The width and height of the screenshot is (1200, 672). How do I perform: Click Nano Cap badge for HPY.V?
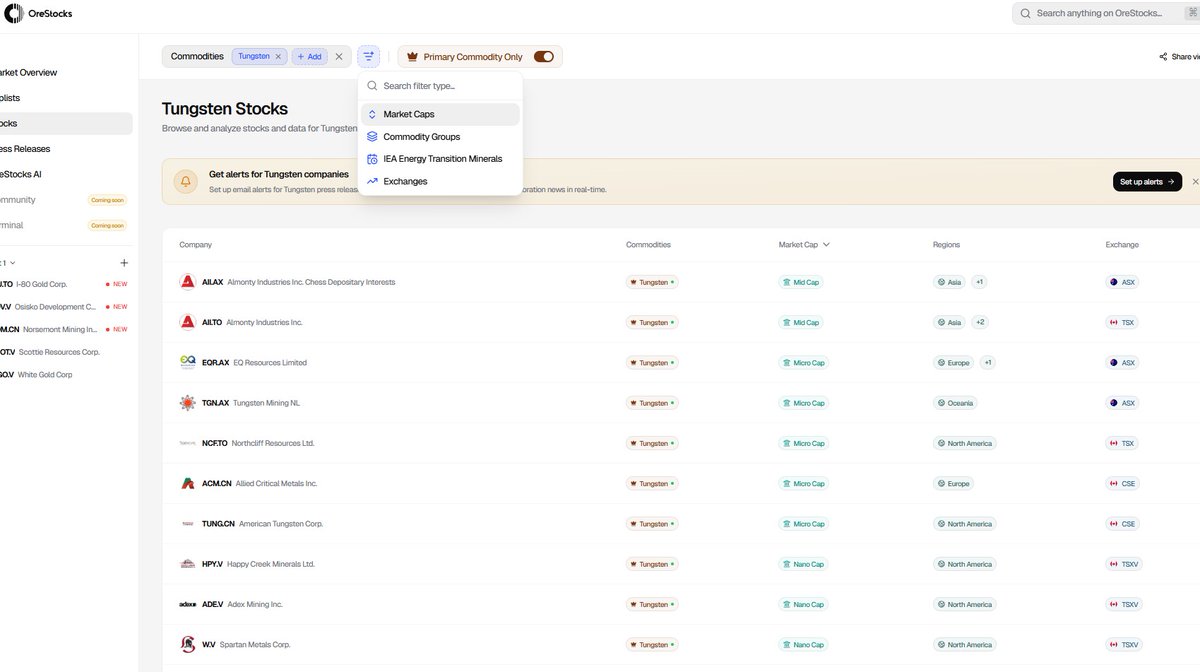coord(804,564)
